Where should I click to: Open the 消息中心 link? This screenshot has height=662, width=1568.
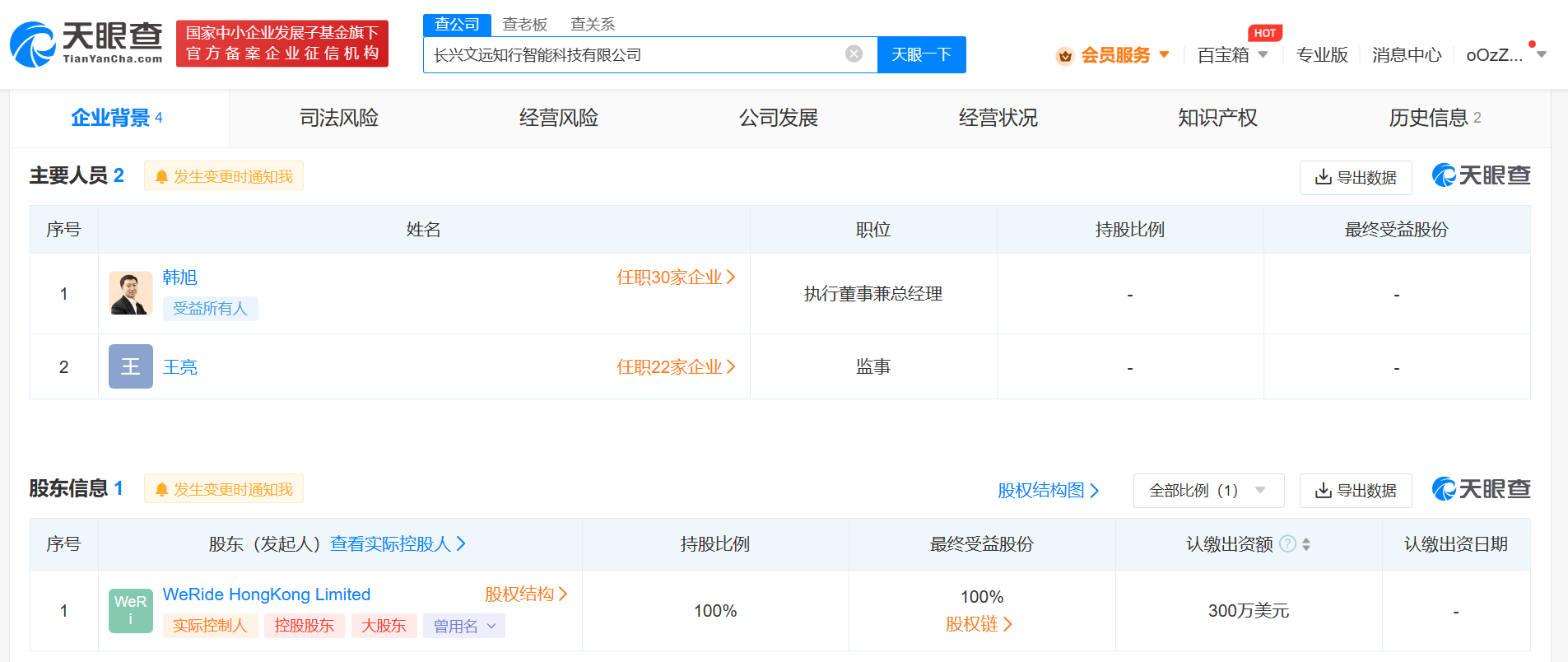click(x=1407, y=55)
